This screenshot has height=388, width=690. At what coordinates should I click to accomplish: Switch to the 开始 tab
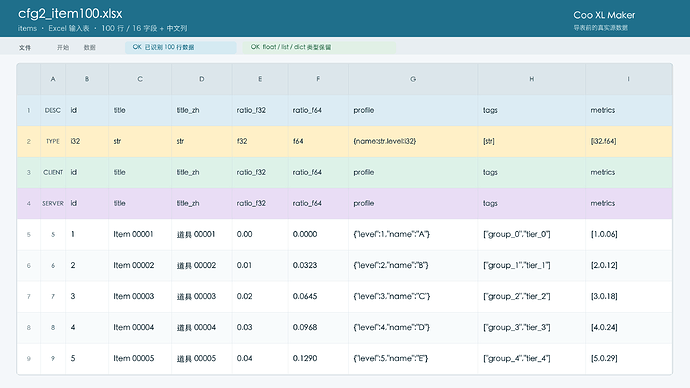coord(62,48)
